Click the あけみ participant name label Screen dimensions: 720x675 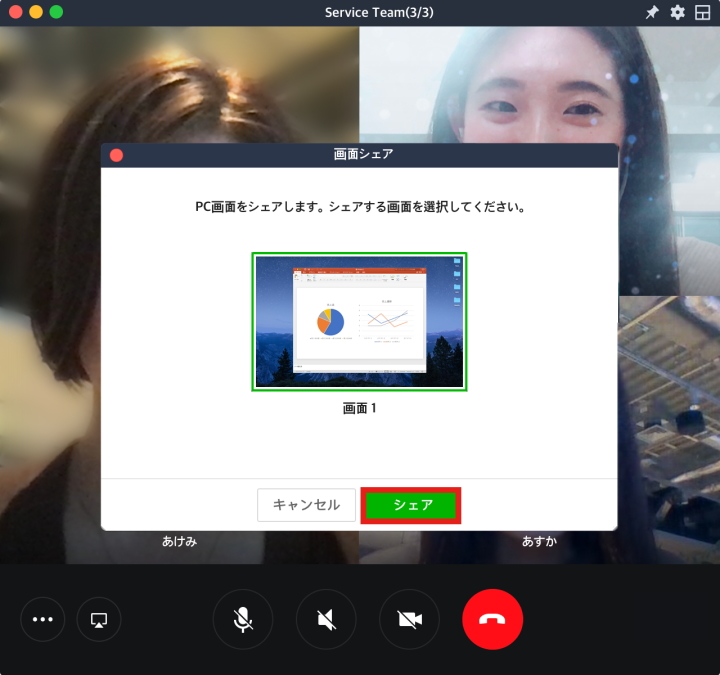(179, 541)
